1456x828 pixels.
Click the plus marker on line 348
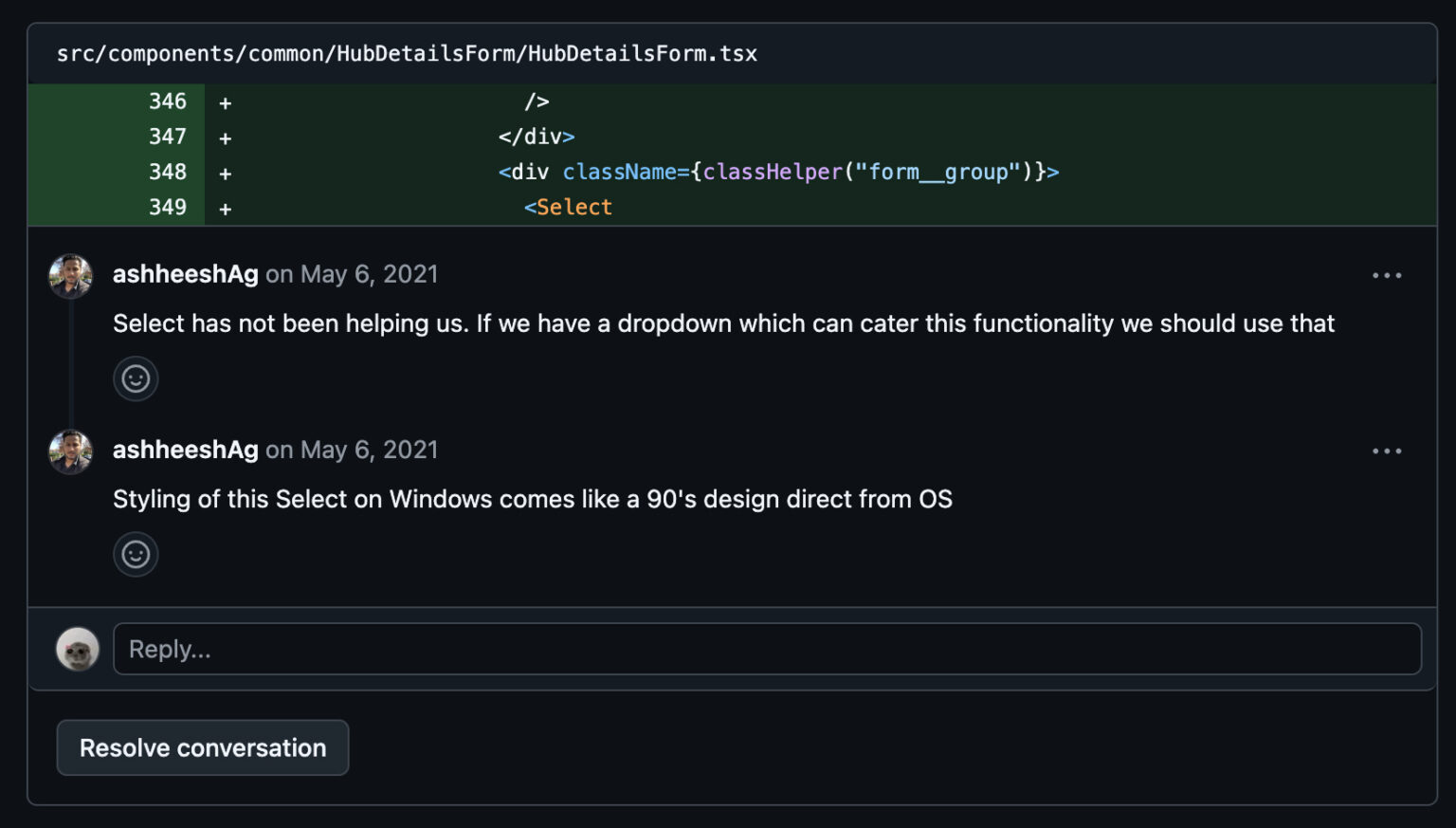[225, 172]
